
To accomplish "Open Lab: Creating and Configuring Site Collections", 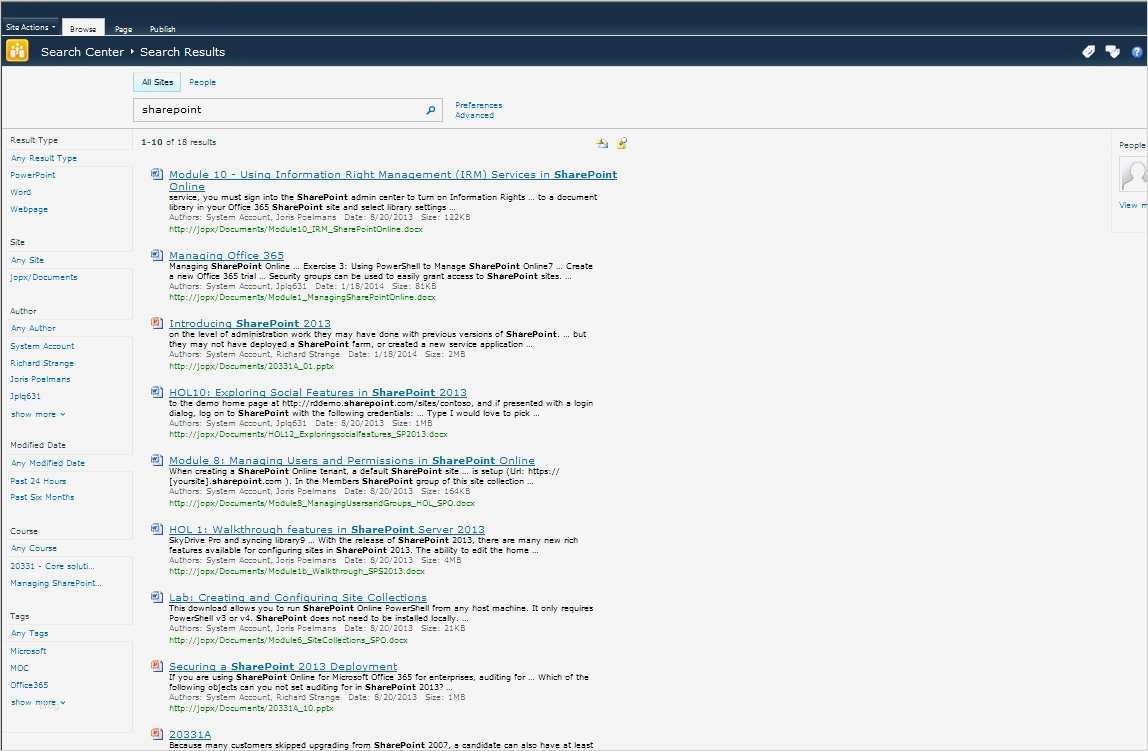I will tap(297, 597).
